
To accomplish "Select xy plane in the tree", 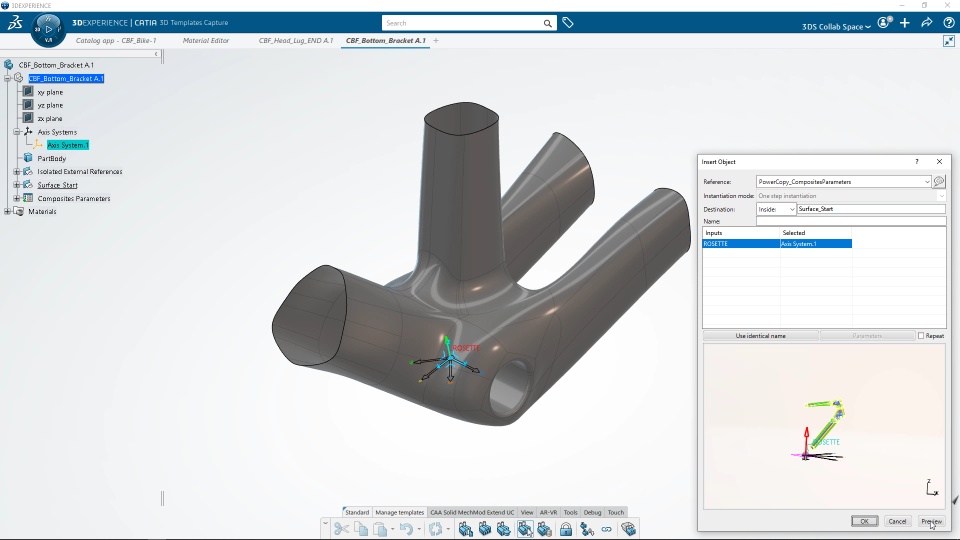I will point(50,92).
